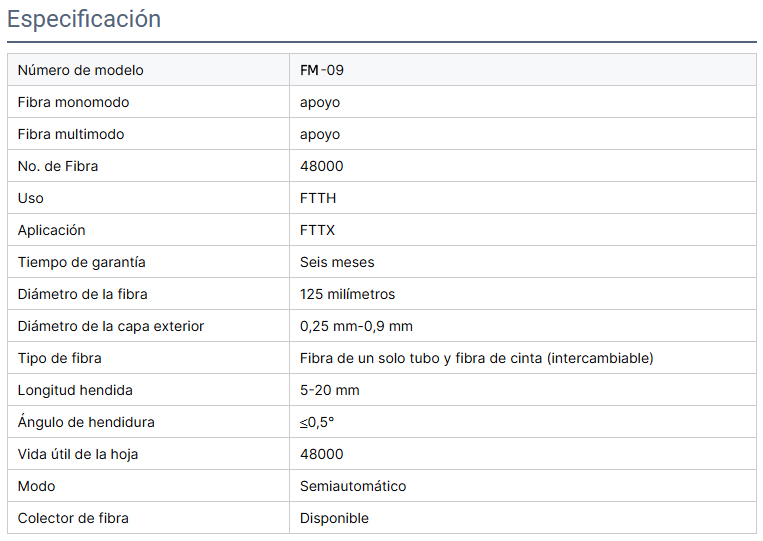Select the Tiempo de garantía label
763x541 pixels.
82,262
